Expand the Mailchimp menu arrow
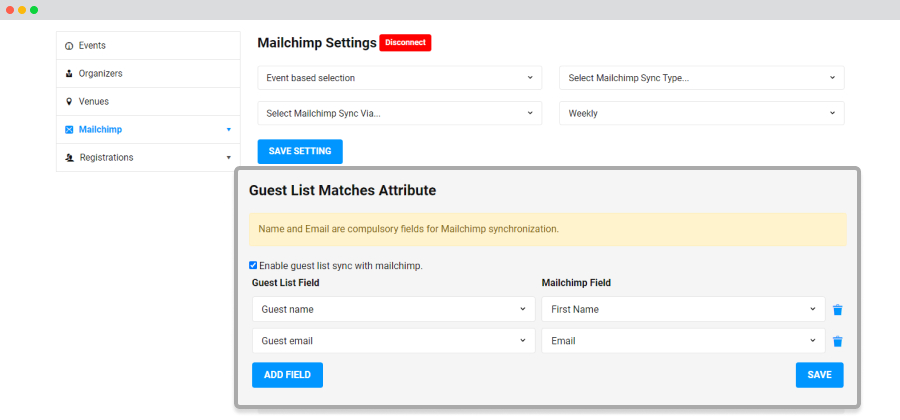The image size is (900, 420). (x=228, y=130)
